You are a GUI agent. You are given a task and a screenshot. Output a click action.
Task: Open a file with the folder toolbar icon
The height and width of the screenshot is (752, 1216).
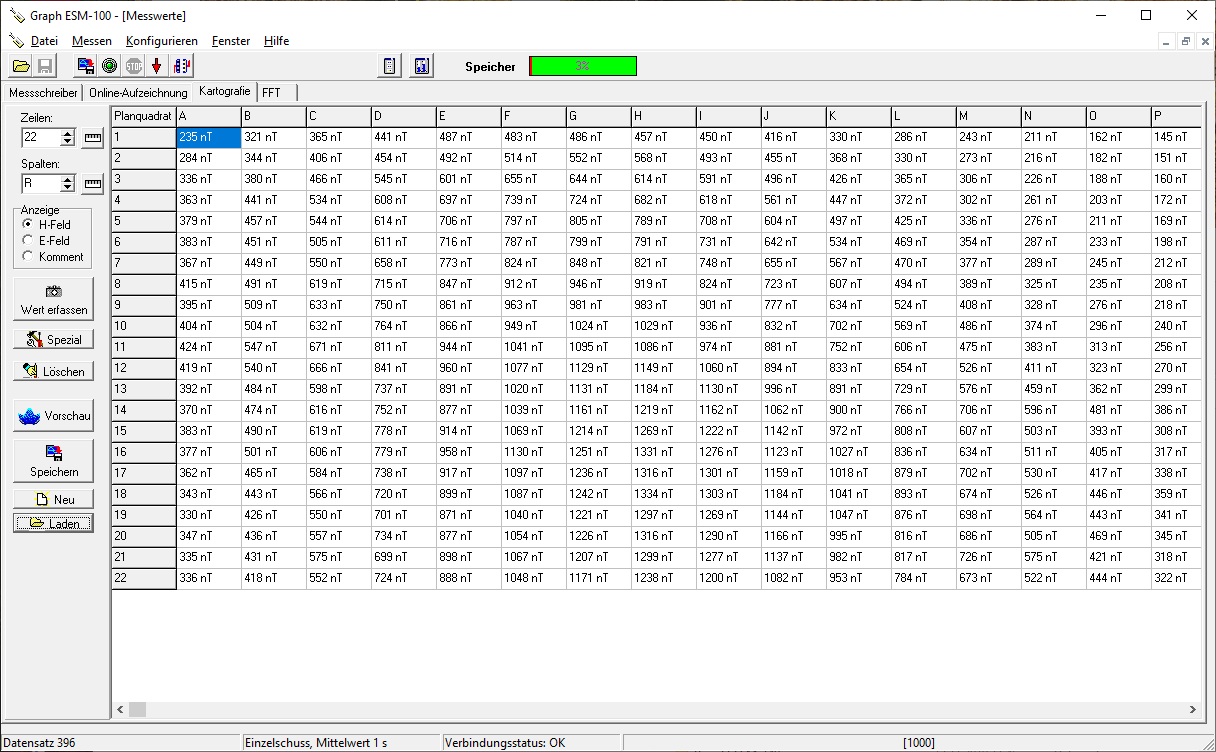[x=21, y=66]
